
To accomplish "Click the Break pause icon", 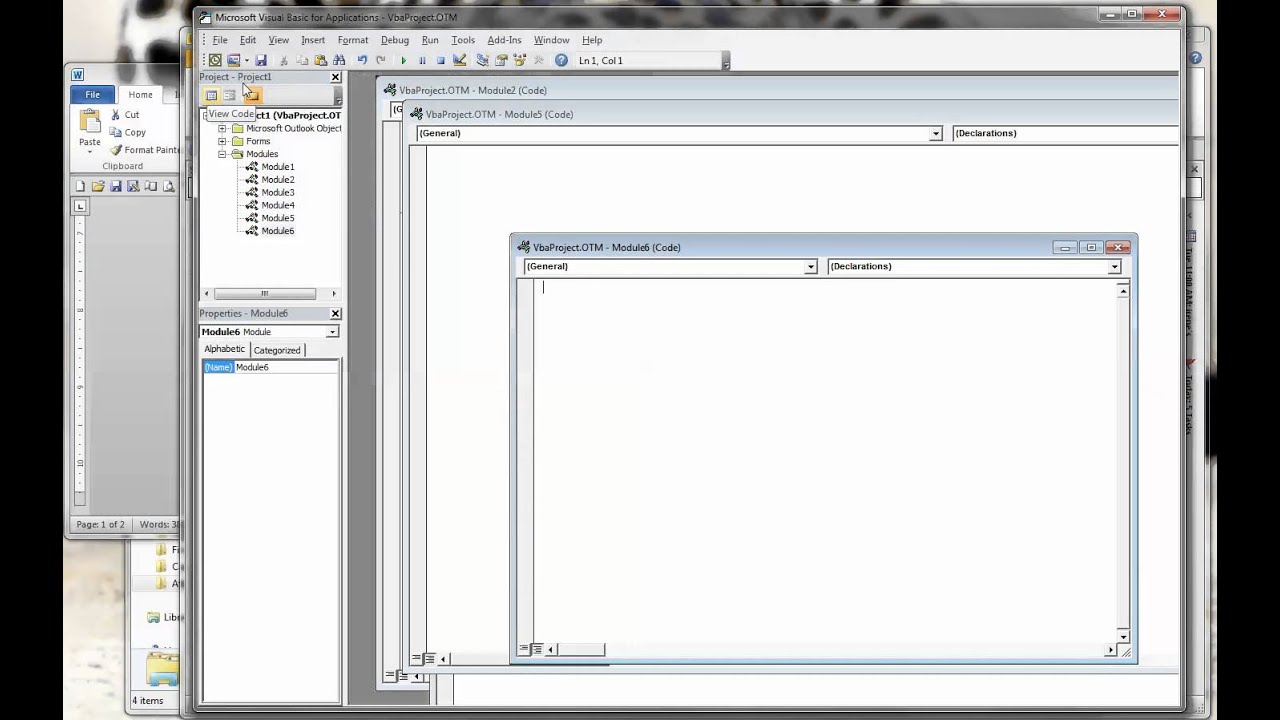I will pyautogui.click(x=422, y=60).
